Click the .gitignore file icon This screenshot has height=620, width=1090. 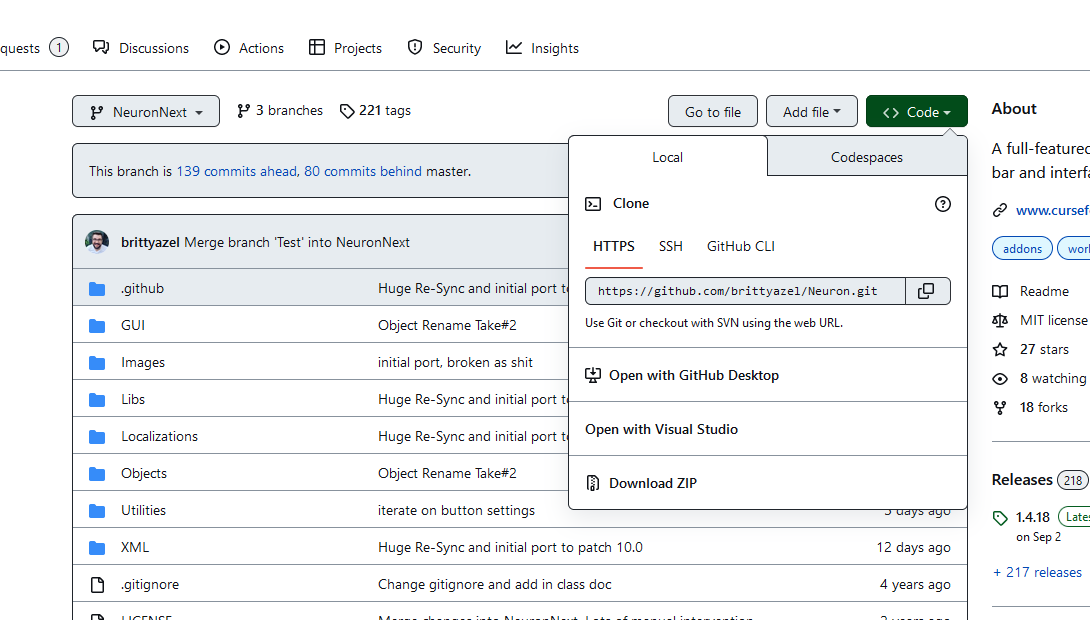pyautogui.click(x=97, y=585)
